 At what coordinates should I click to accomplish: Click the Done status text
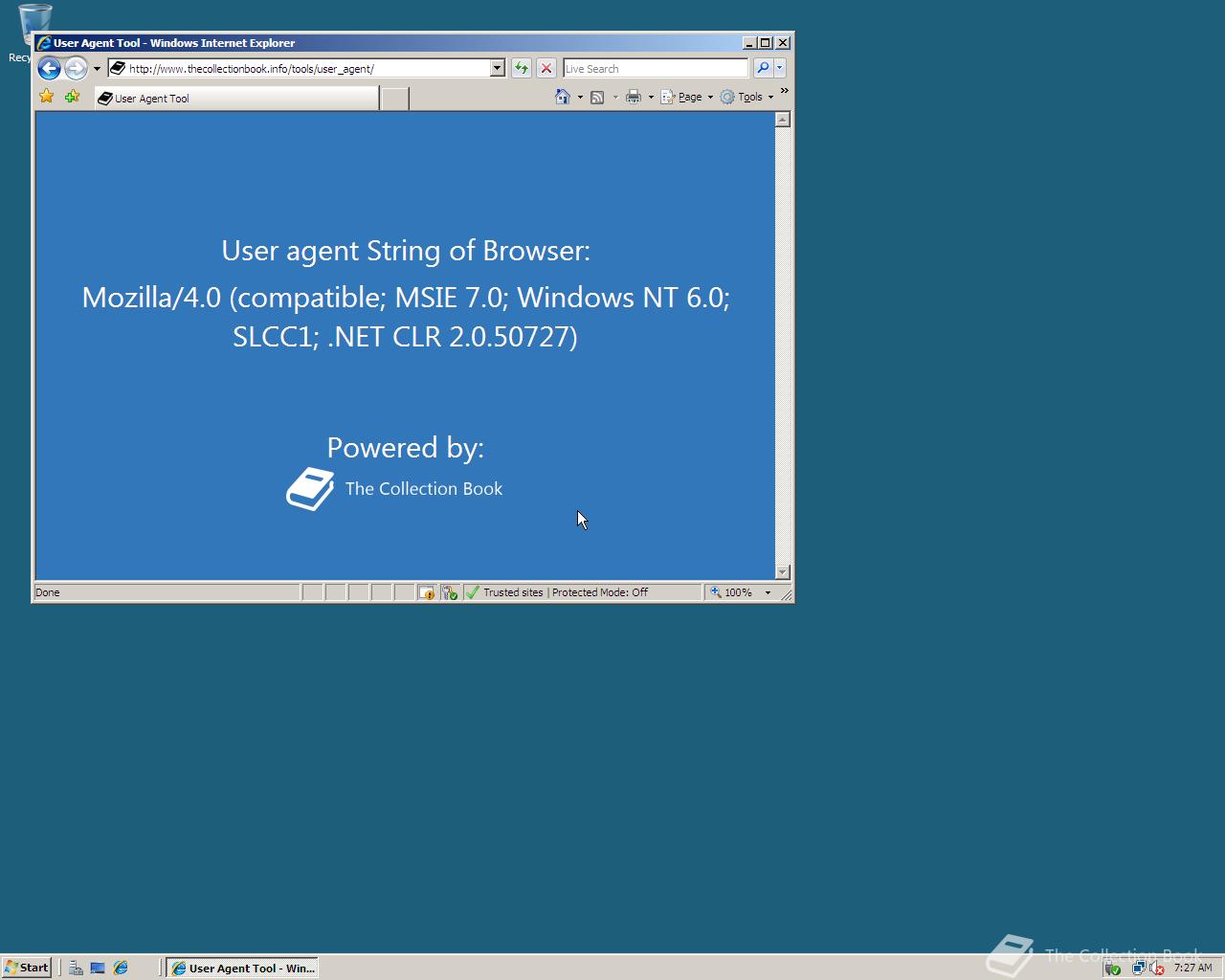[48, 592]
